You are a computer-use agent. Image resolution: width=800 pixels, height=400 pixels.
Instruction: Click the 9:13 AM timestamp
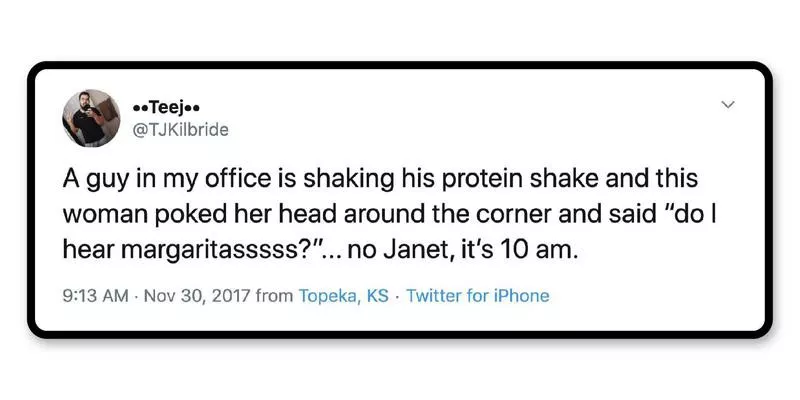click(x=93, y=296)
